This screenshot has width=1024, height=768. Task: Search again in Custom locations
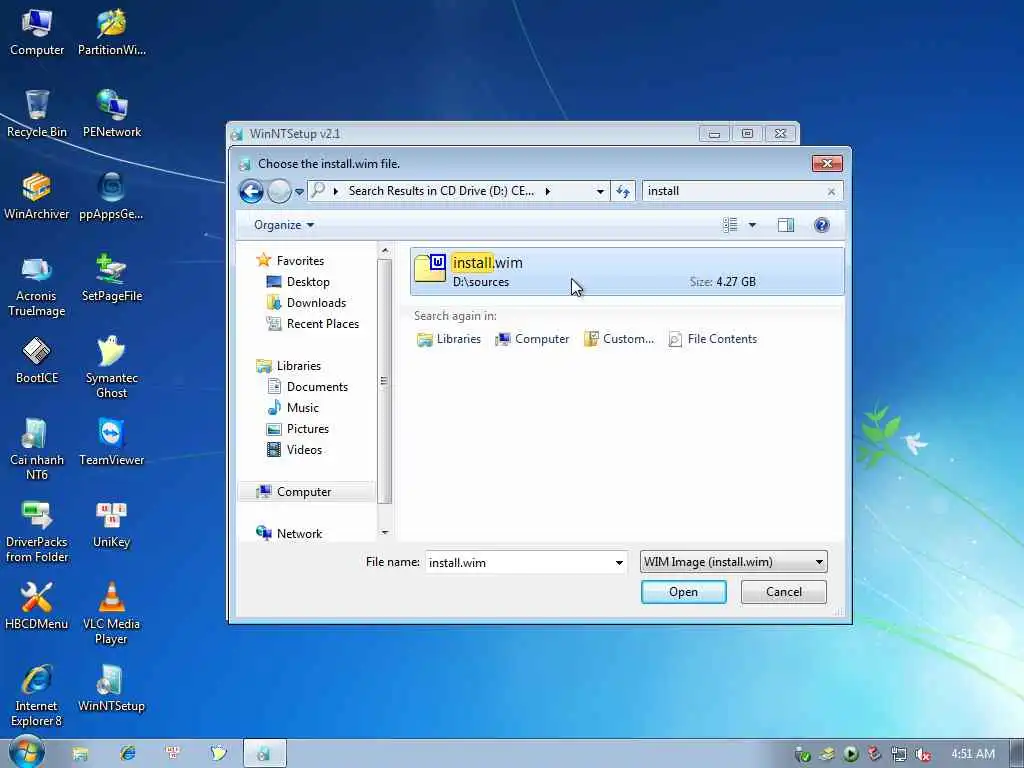click(618, 339)
